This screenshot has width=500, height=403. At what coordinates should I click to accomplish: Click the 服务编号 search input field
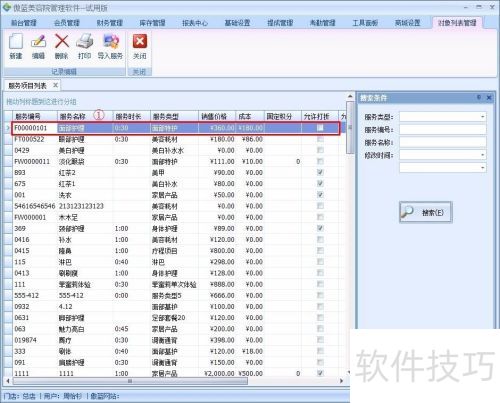coord(443,129)
